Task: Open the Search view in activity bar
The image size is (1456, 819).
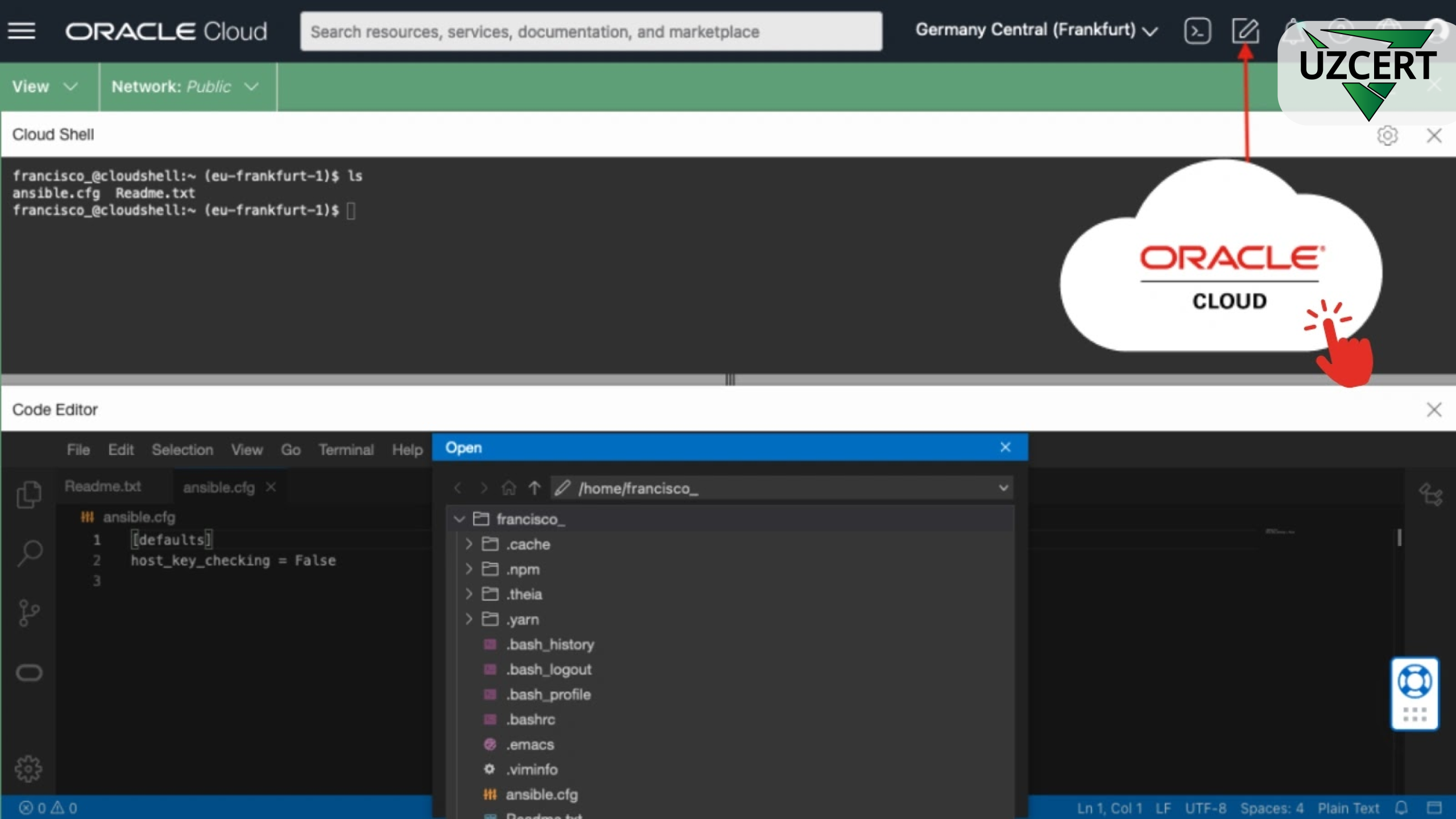Action: (x=30, y=553)
